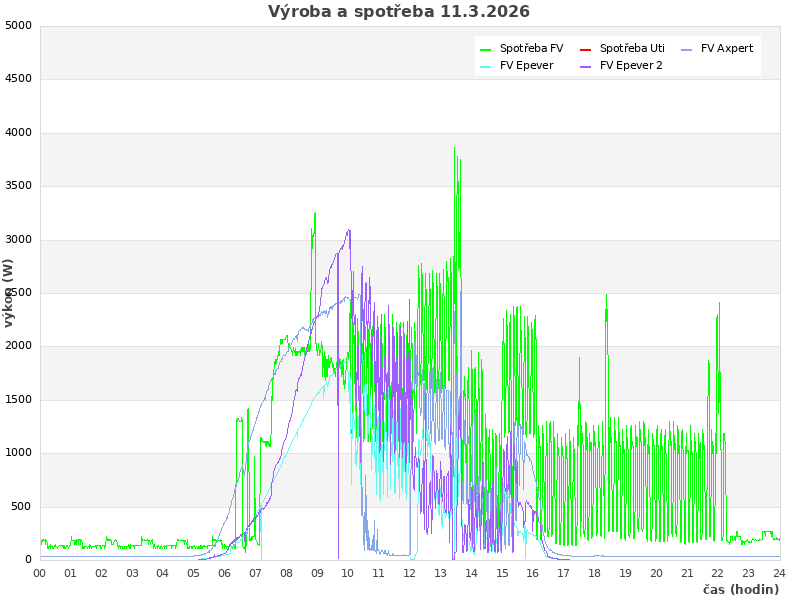800x600 pixels.
Task: Click hour 06 tick on the time axis
Action: pos(225,573)
